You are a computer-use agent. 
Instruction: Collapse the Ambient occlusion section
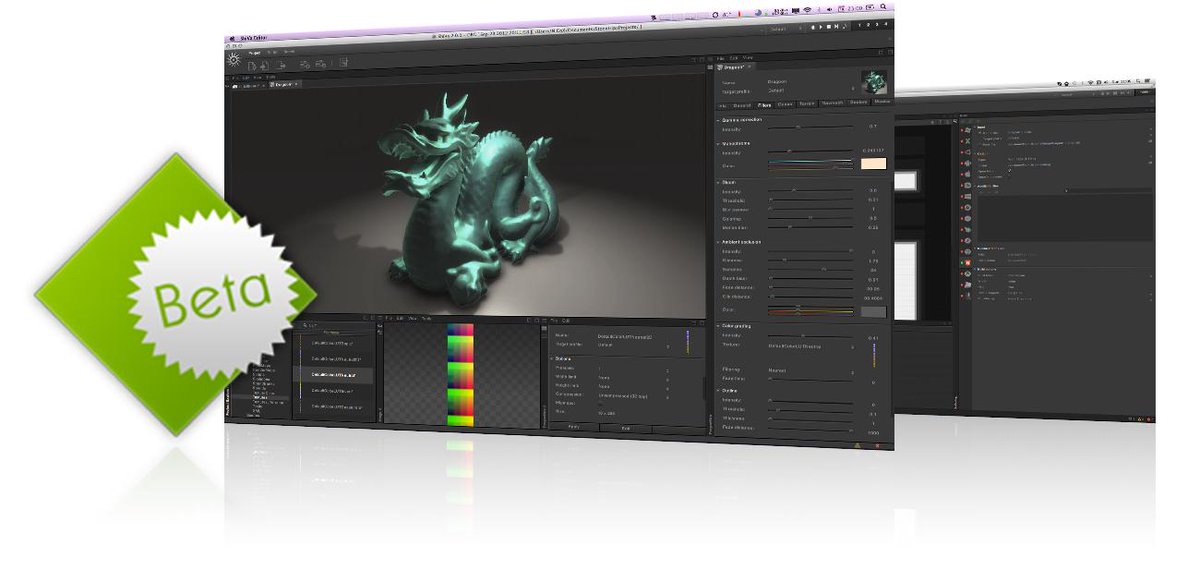718,242
